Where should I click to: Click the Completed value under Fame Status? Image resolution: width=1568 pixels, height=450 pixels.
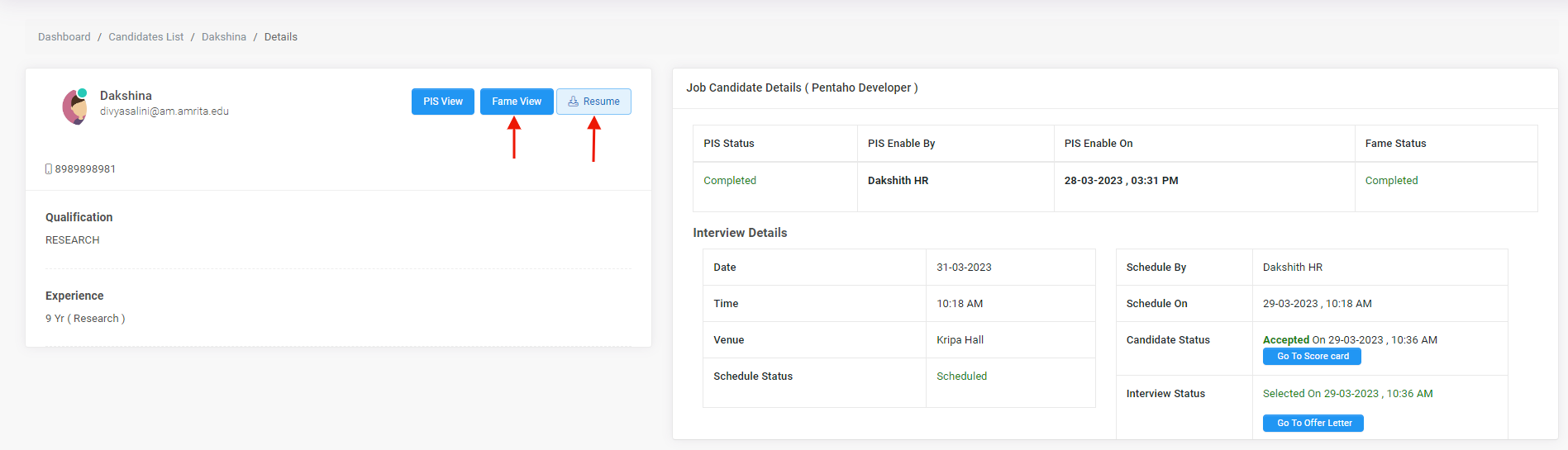[x=1391, y=181]
